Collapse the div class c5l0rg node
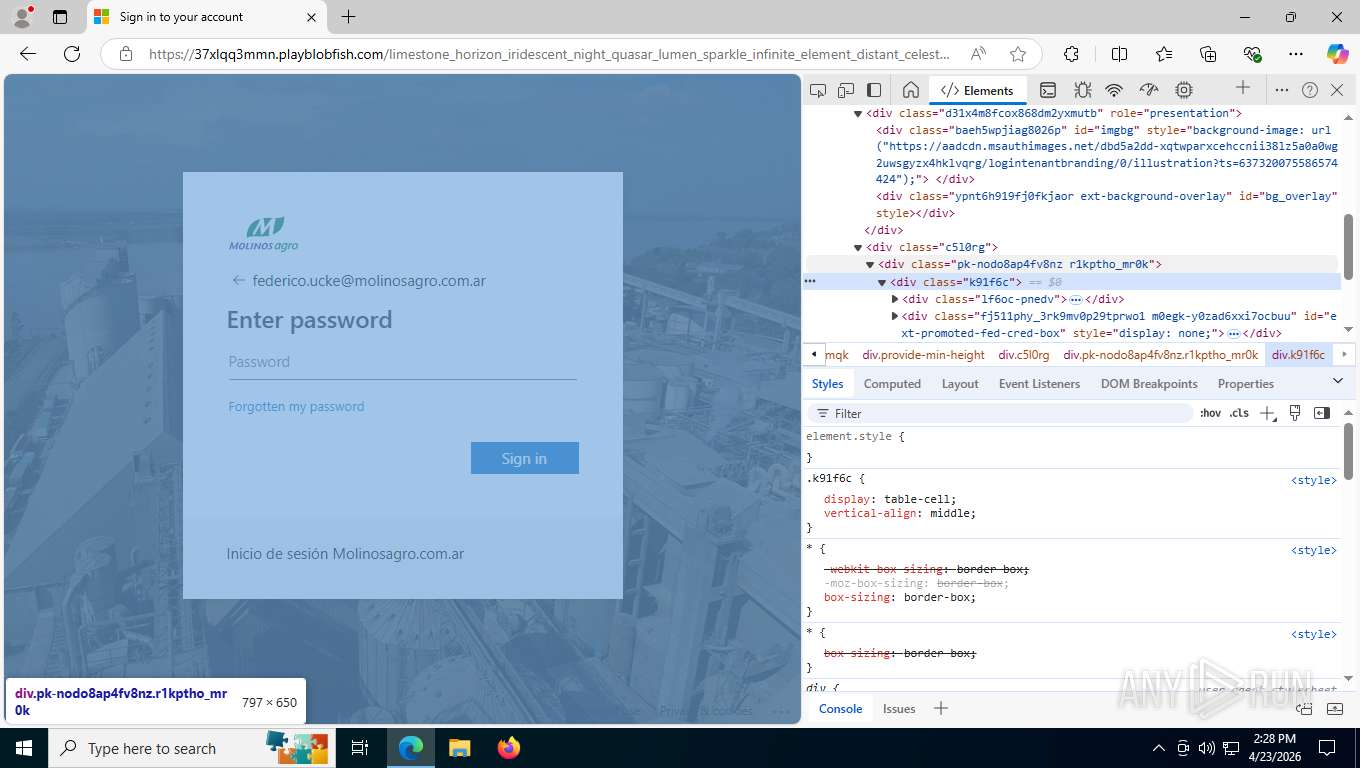This screenshot has height=768, width=1360. (858, 247)
